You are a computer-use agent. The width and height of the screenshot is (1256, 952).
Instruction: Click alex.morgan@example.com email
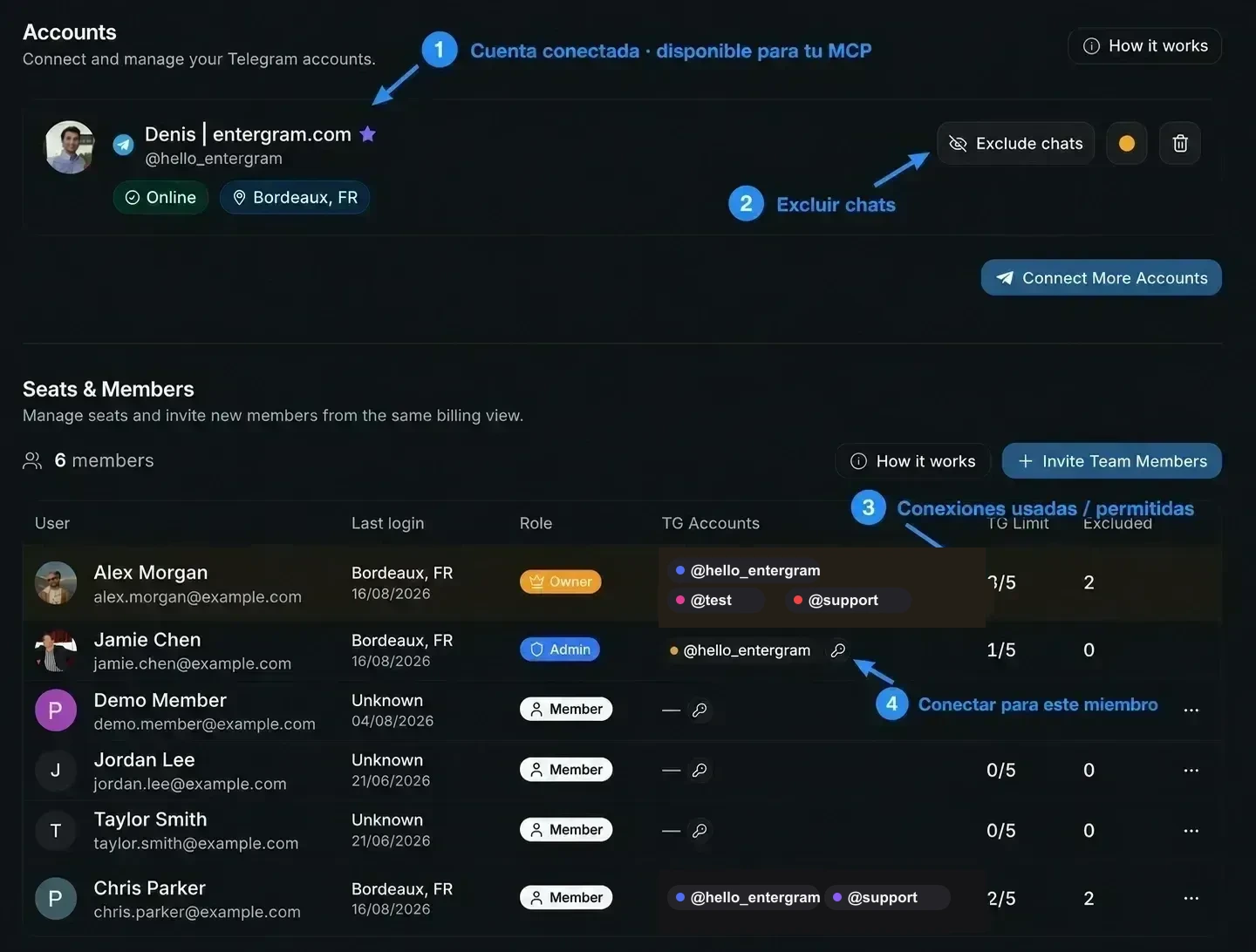tap(198, 597)
